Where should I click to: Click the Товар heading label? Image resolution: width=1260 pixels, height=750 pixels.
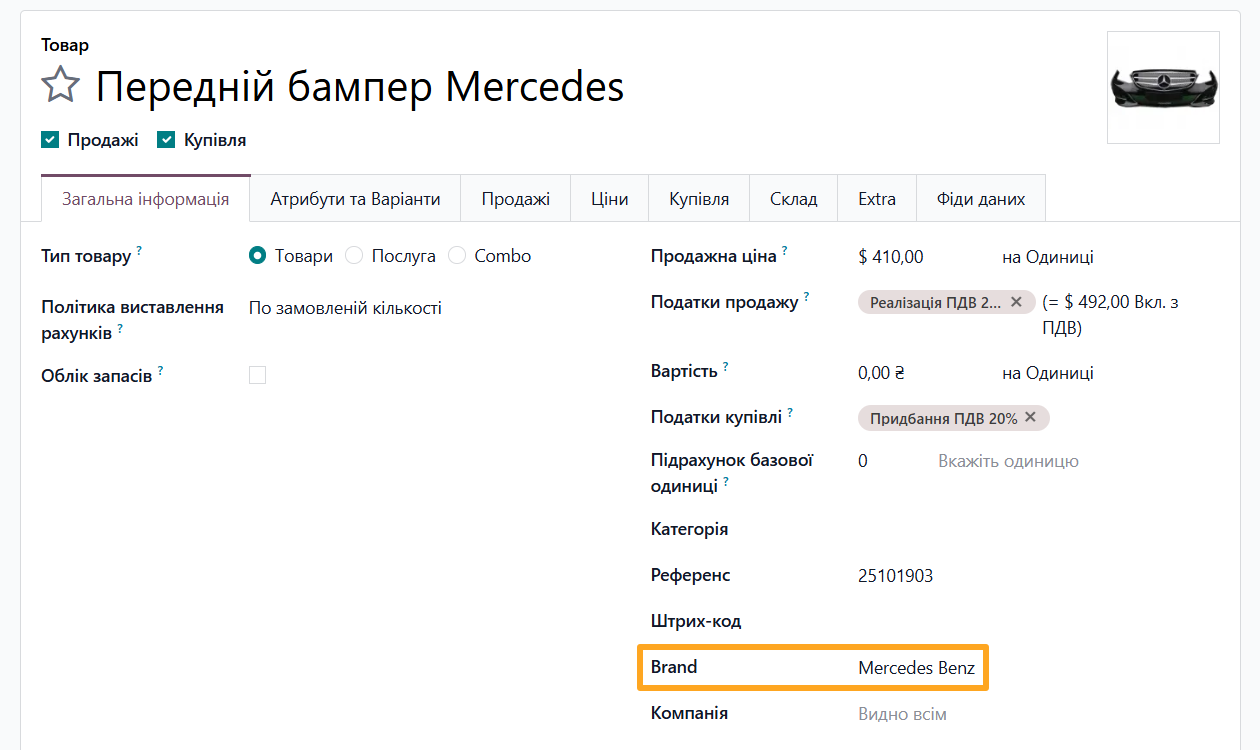coord(65,45)
